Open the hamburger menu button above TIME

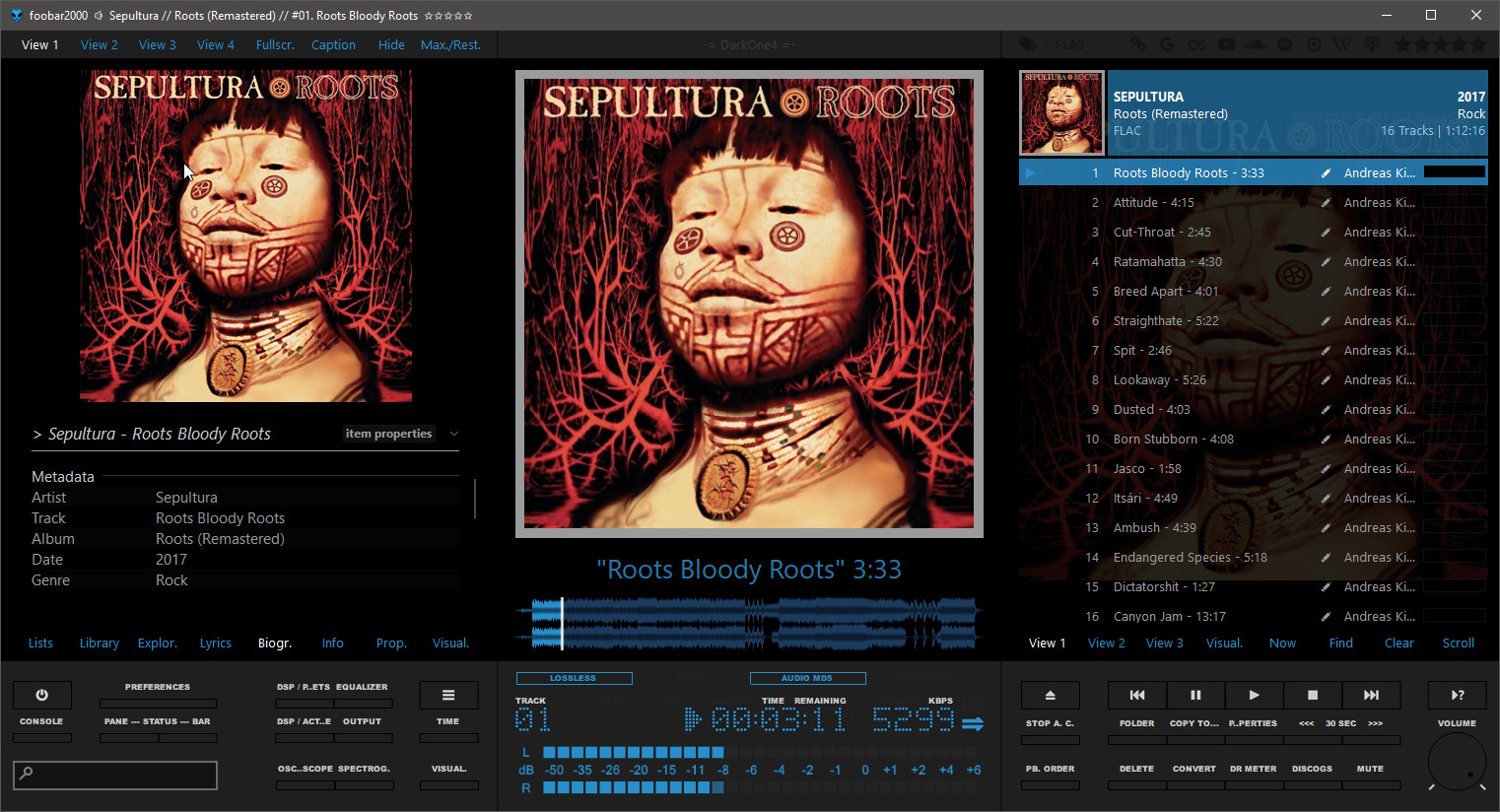448,695
